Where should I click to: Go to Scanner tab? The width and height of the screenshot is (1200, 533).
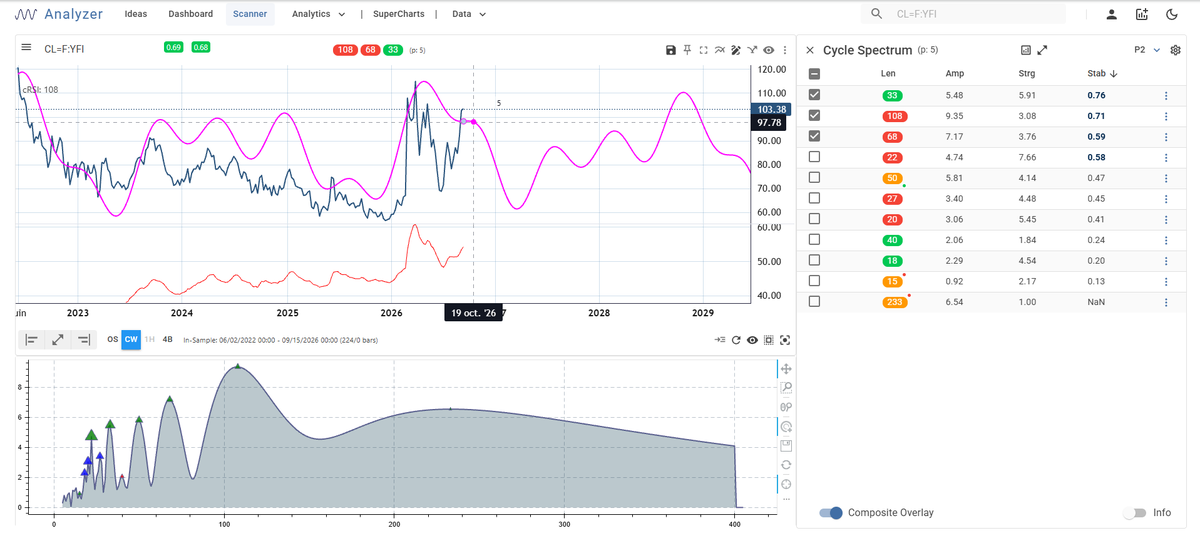click(249, 14)
